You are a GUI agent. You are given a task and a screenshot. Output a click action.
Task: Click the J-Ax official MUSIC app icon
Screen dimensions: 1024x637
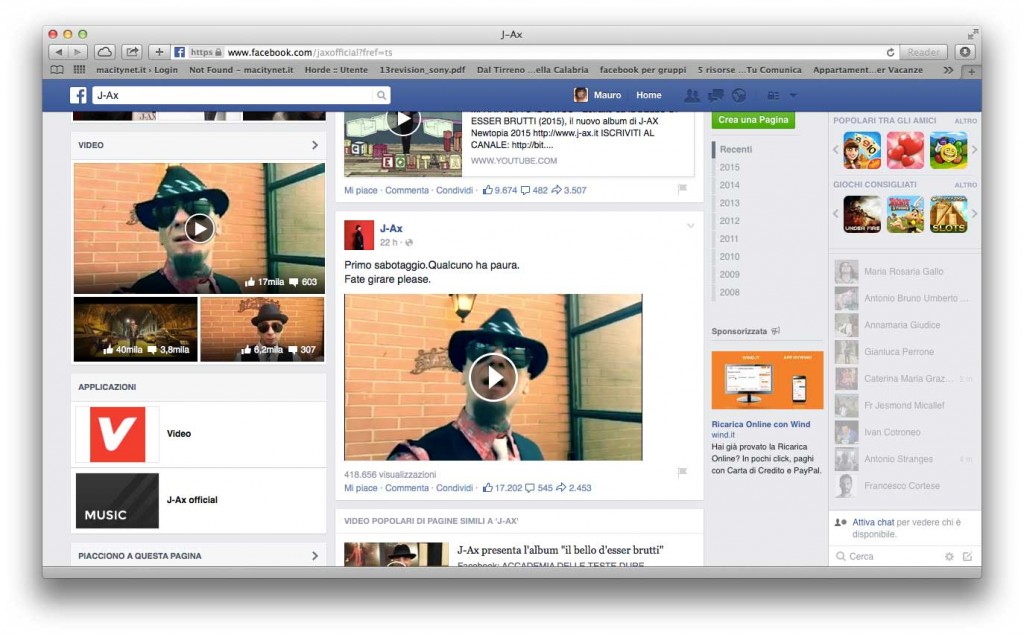tap(118, 500)
